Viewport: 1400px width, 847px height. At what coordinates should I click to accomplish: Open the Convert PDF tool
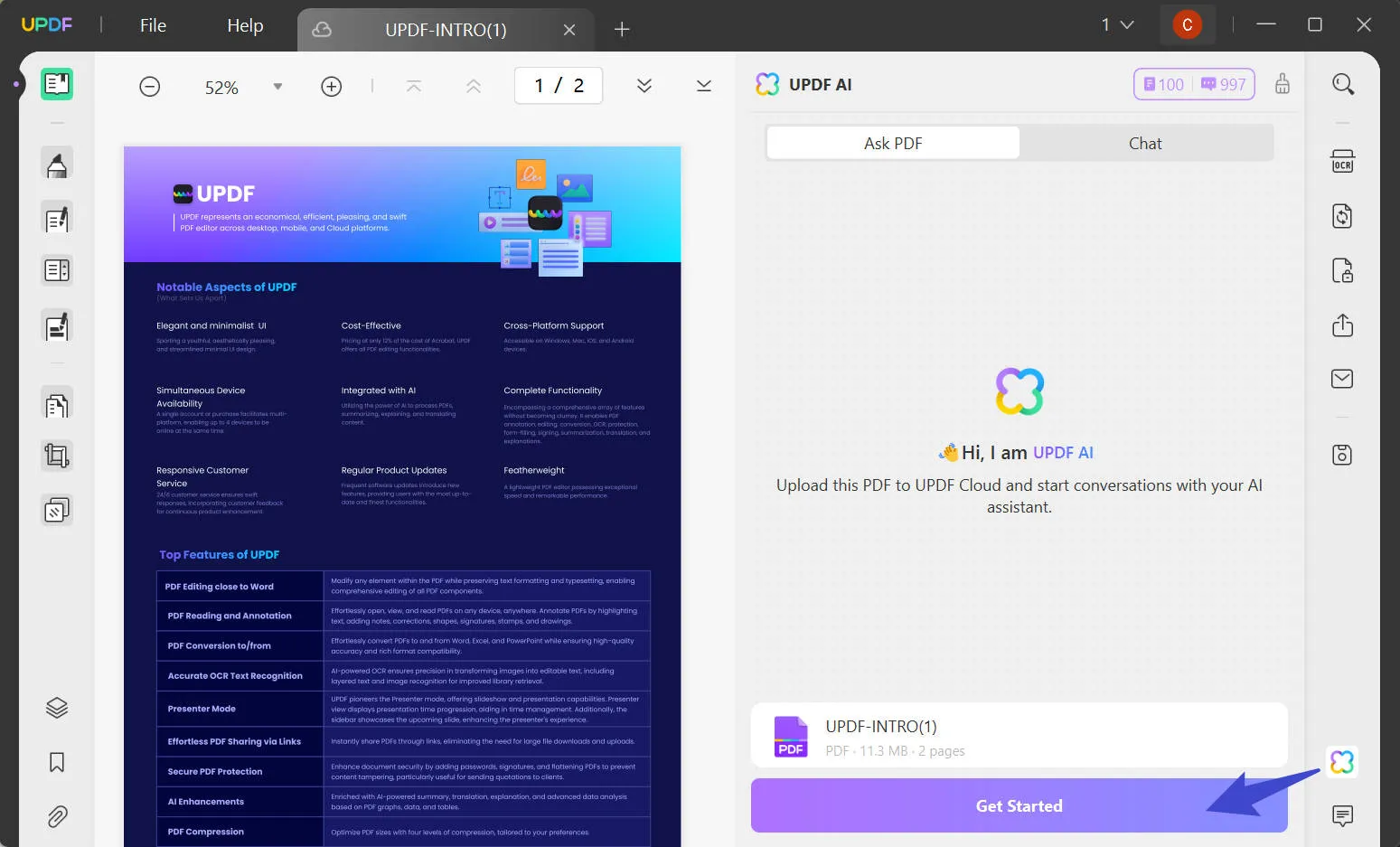click(1343, 216)
